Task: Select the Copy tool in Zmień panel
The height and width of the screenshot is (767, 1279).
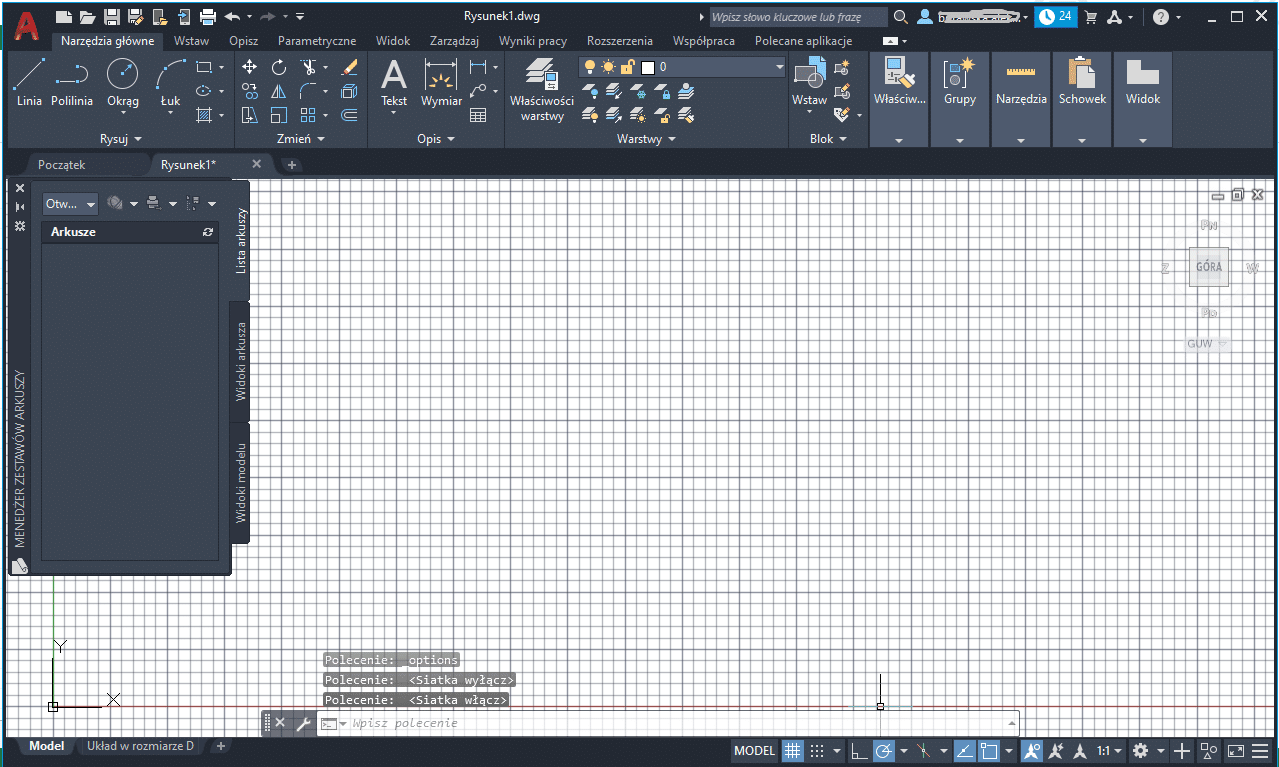Action: [250, 91]
